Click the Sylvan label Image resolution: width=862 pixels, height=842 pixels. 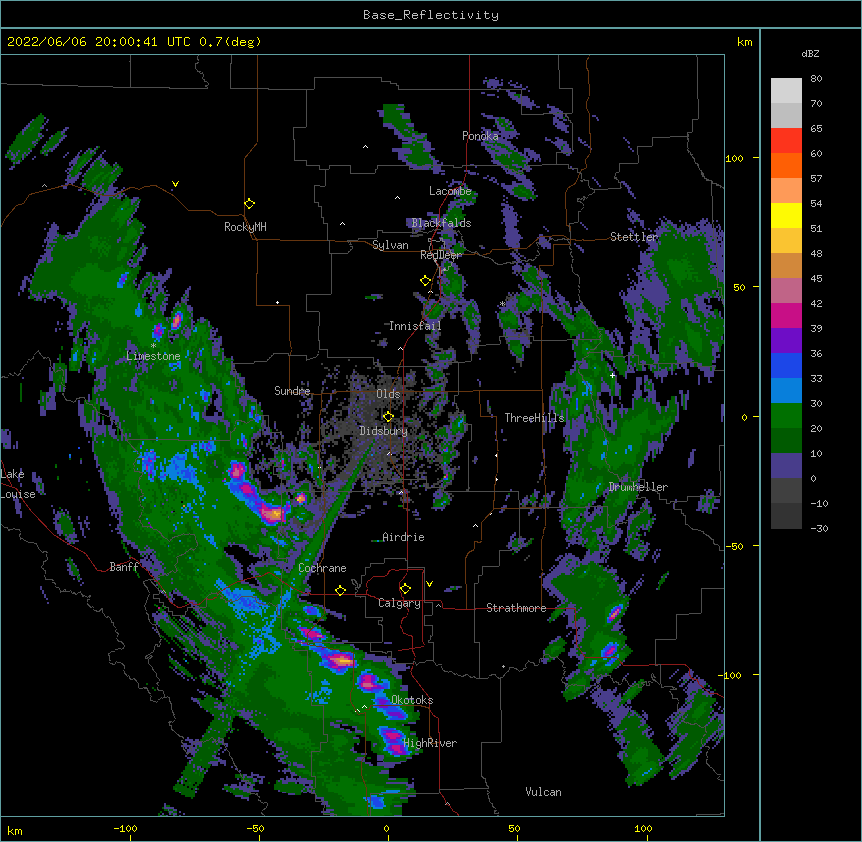[x=390, y=245]
